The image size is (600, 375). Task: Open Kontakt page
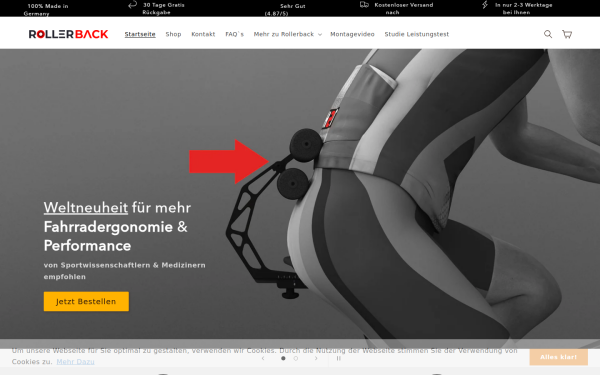click(x=203, y=34)
